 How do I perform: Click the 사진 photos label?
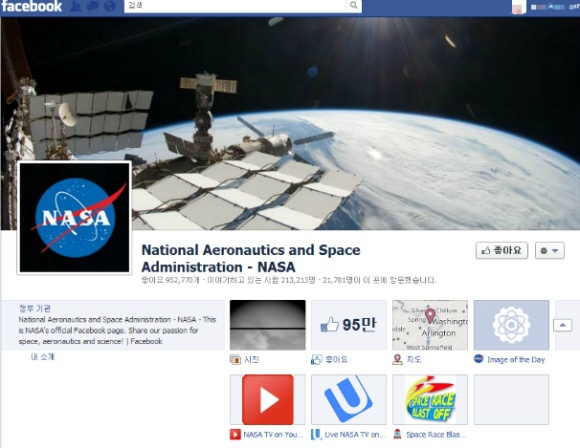[x=252, y=360]
